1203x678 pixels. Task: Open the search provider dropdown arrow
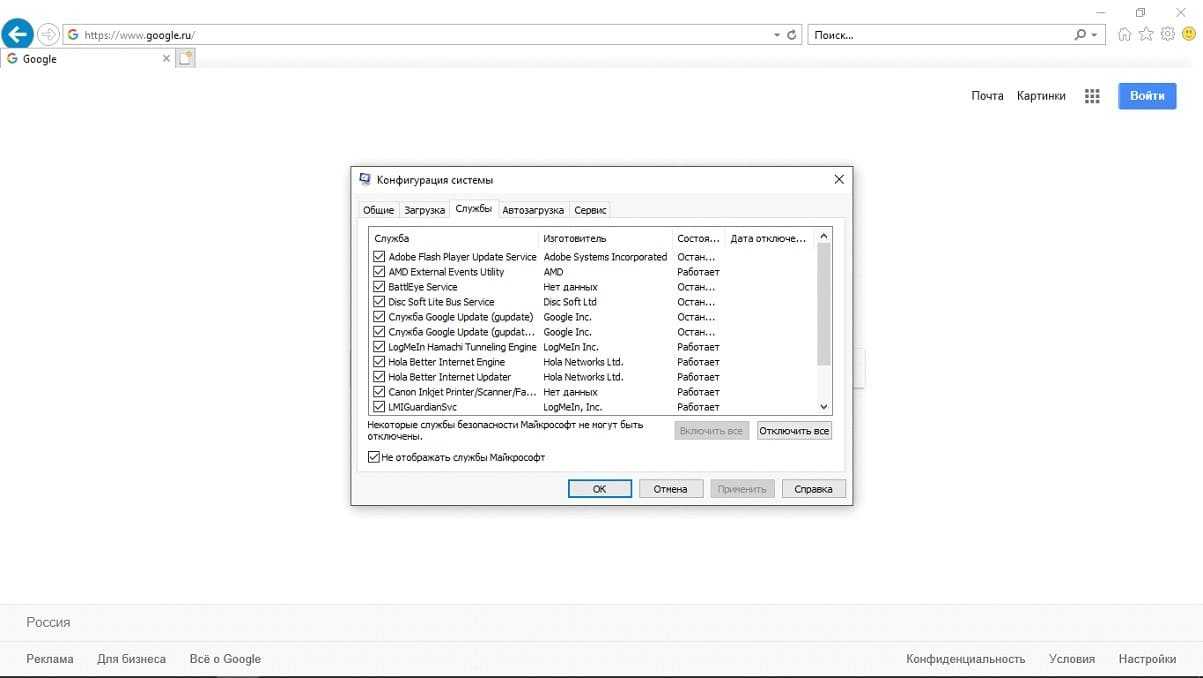pyautogui.click(x=1094, y=35)
